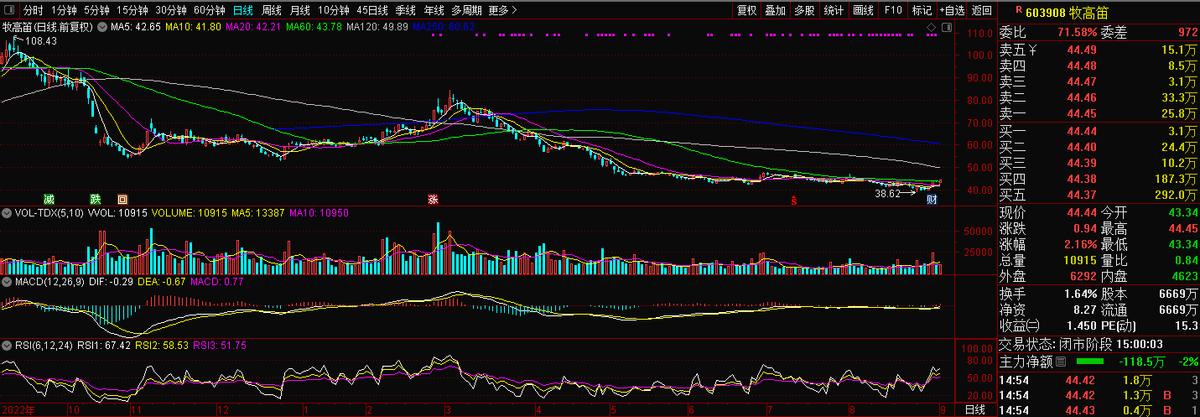Viewport: 1200px width, 417px height.
Task: Open F10 company information
Action: click(x=893, y=10)
